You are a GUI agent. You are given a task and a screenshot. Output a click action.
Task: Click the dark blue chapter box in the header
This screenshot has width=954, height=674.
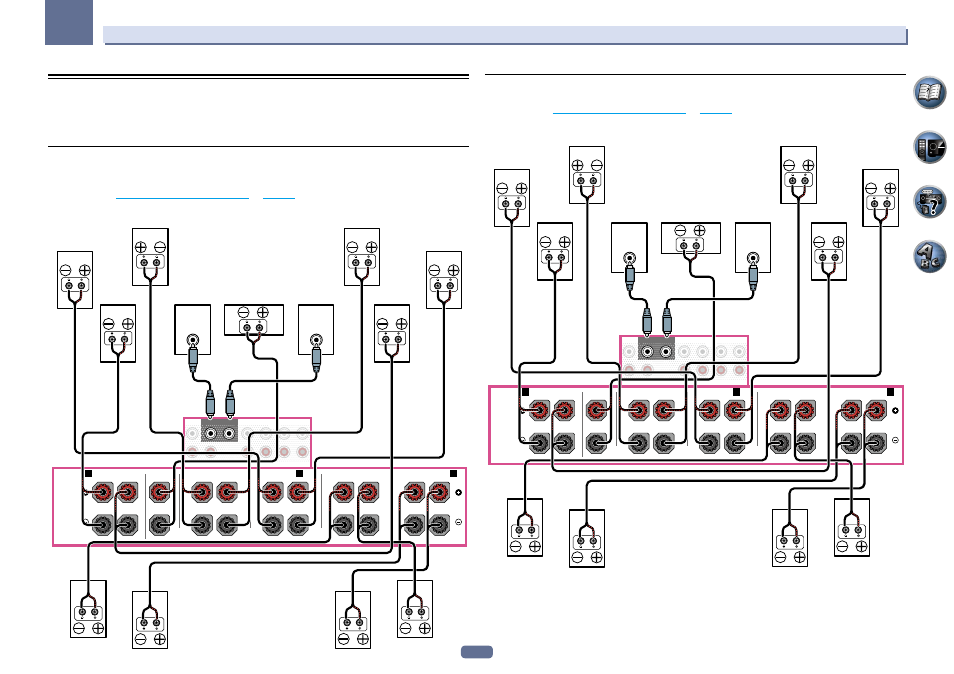pos(69,22)
